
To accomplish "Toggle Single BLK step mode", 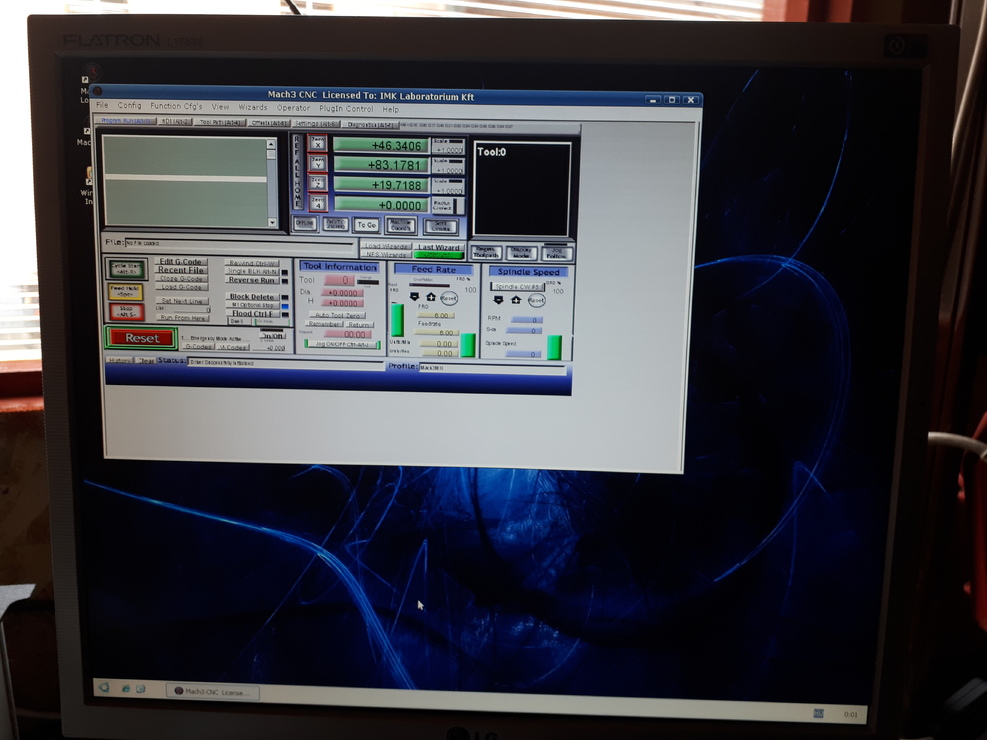I will point(251,271).
